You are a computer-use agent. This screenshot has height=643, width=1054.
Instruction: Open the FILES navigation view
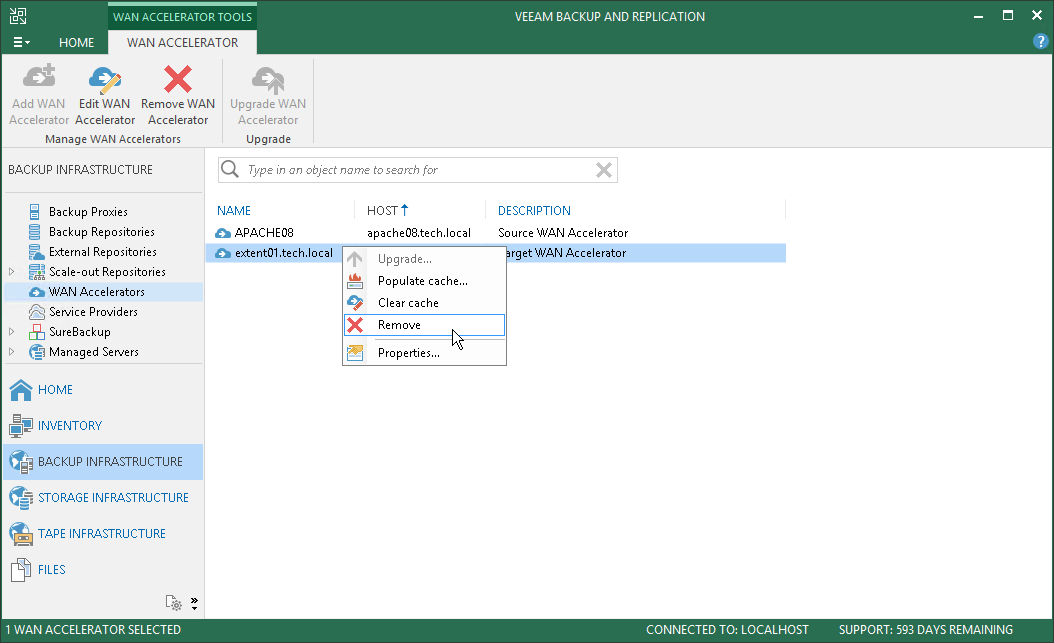(x=103, y=570)
